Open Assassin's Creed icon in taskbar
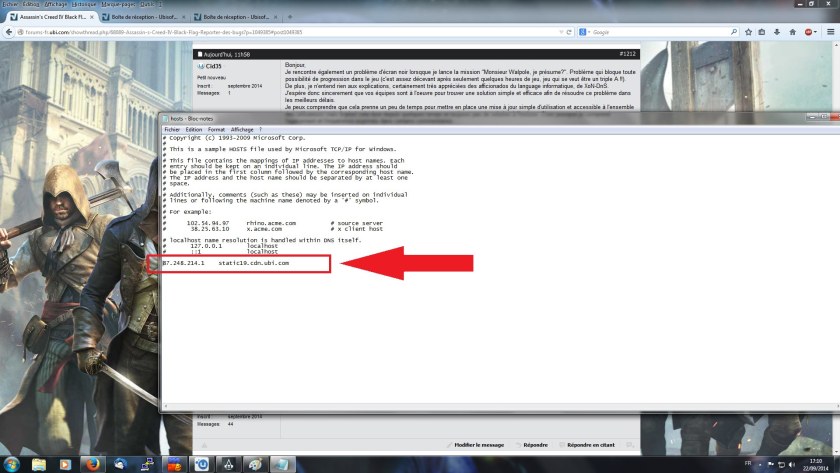840x473 pixels. (229, 464)
